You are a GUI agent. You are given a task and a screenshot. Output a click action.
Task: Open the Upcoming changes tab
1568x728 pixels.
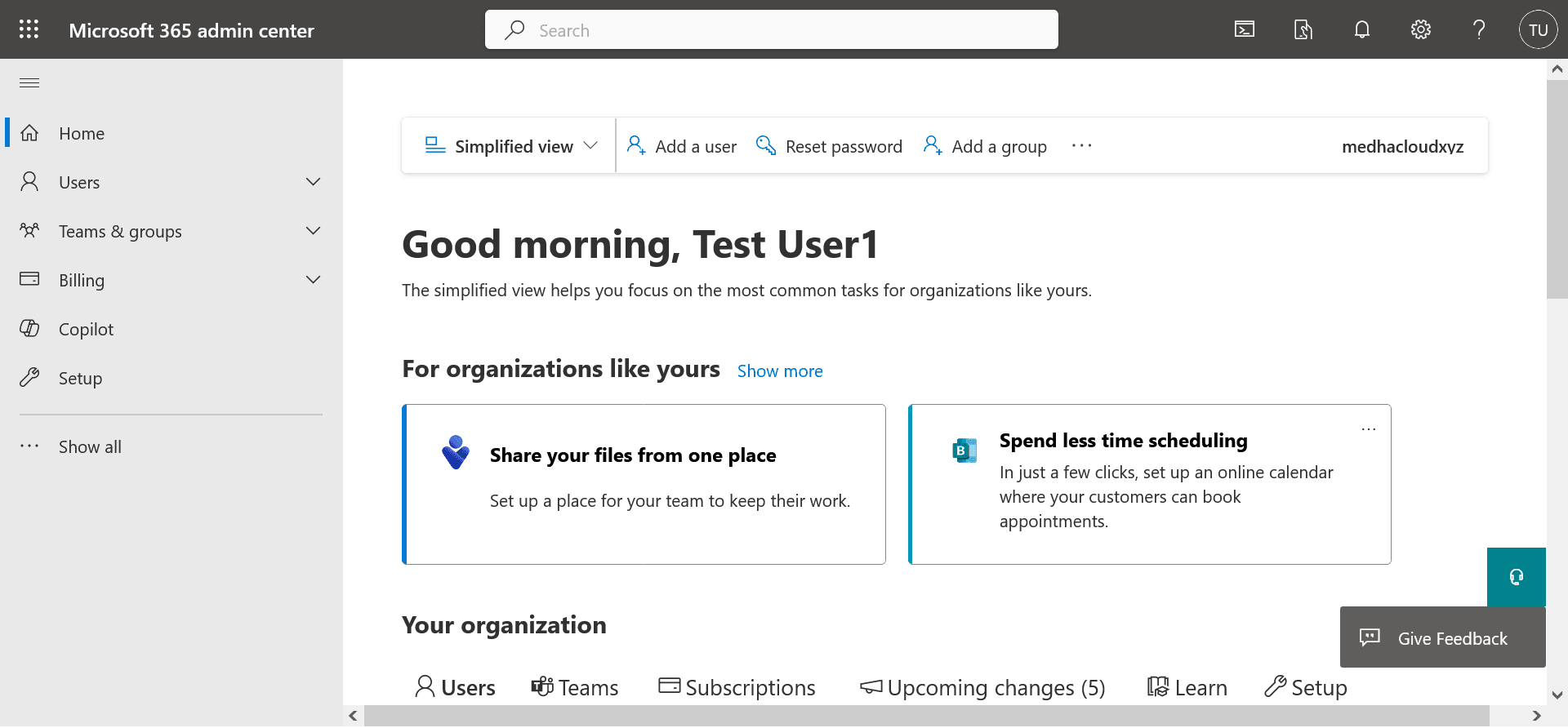[982, 687]
